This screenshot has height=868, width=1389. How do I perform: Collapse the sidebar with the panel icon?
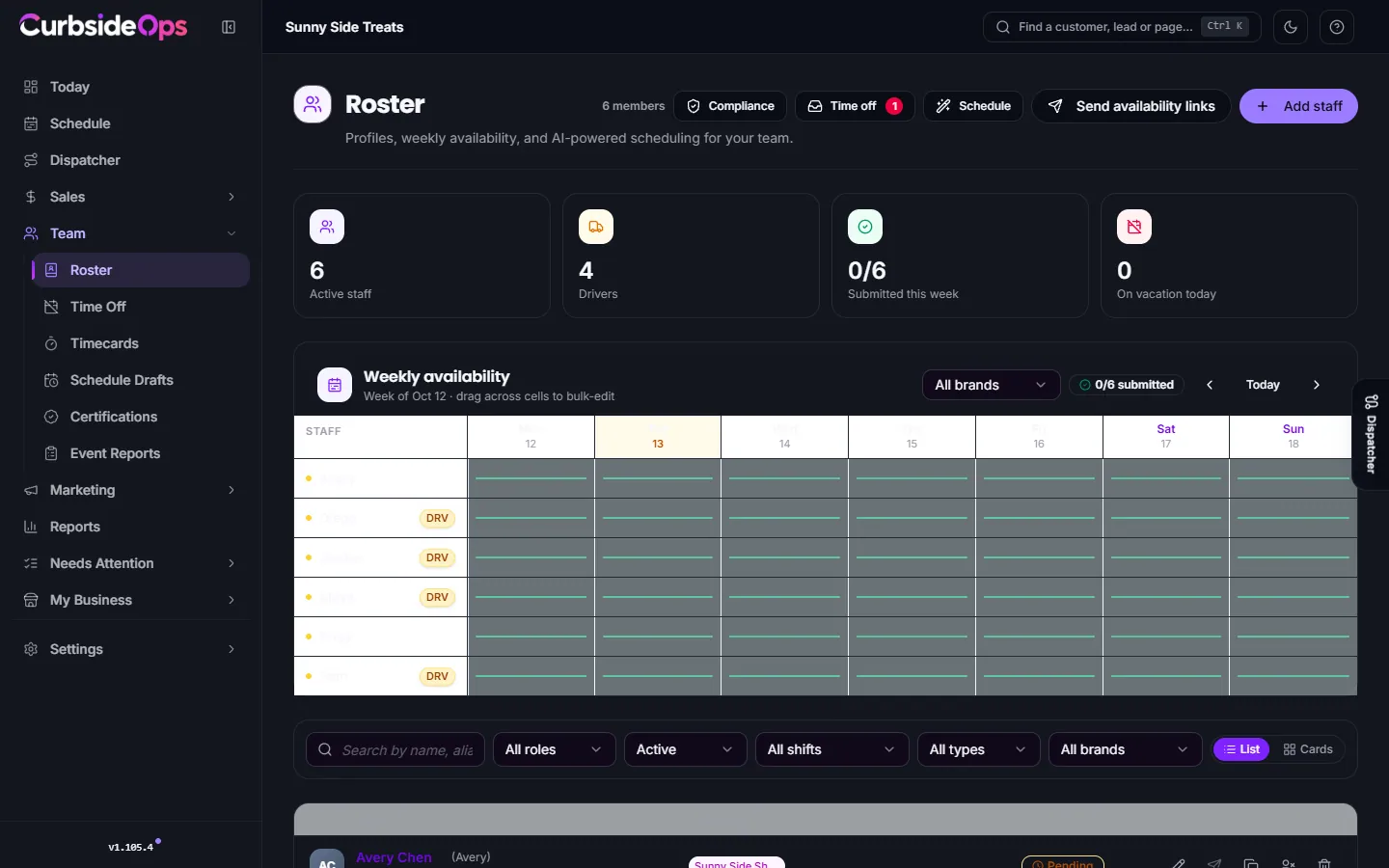(x=229, y=27)
